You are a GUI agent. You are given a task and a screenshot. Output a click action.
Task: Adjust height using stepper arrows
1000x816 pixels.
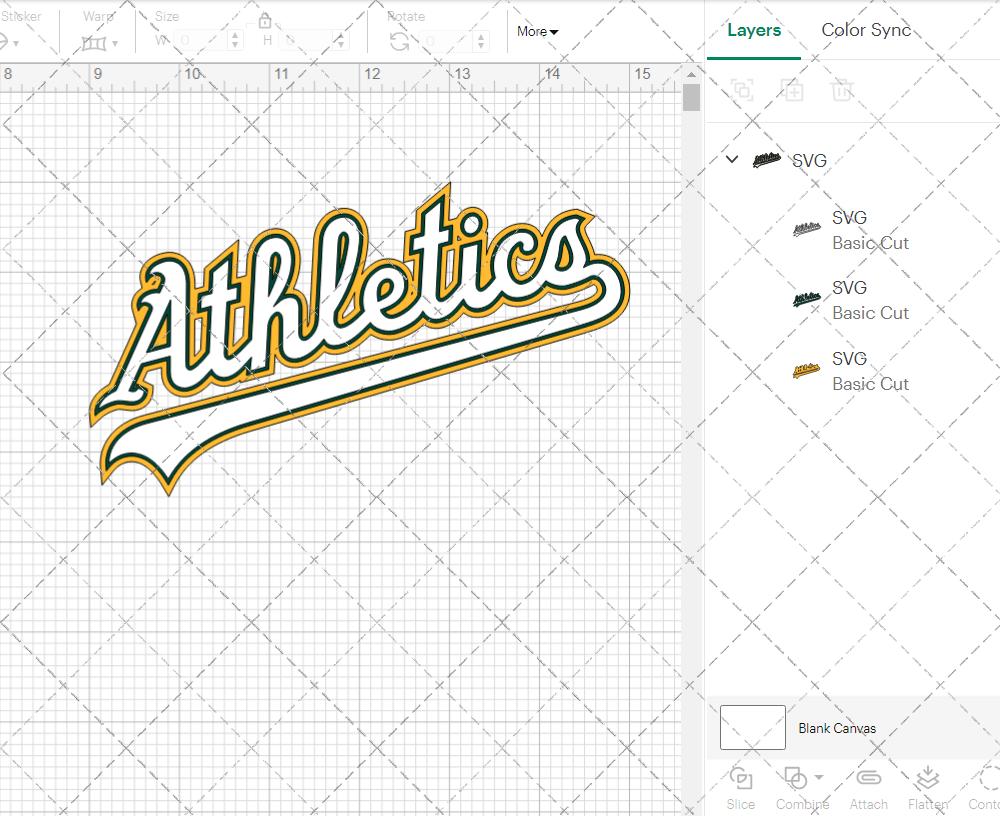tap(341, 41)
